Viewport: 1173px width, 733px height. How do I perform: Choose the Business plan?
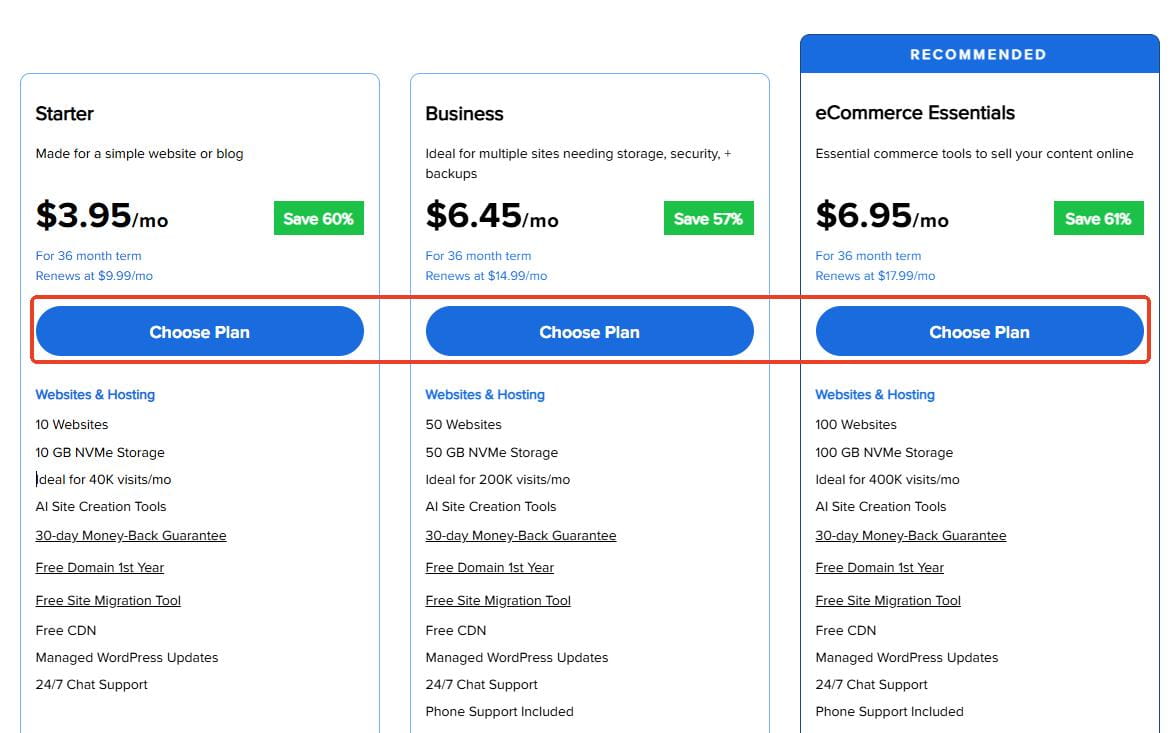click(589, 332)
